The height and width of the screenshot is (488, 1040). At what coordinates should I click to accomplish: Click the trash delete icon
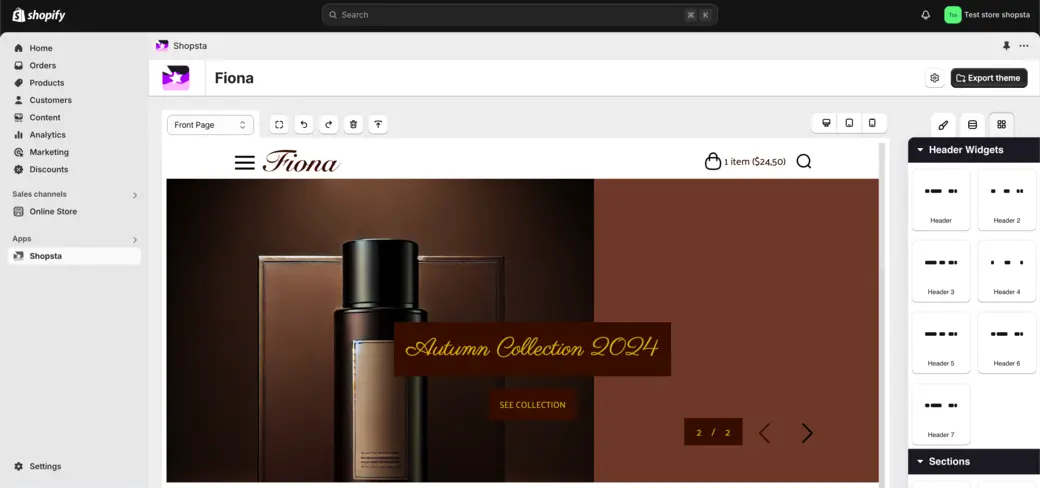pyautogui.click(x=353, y=125)
